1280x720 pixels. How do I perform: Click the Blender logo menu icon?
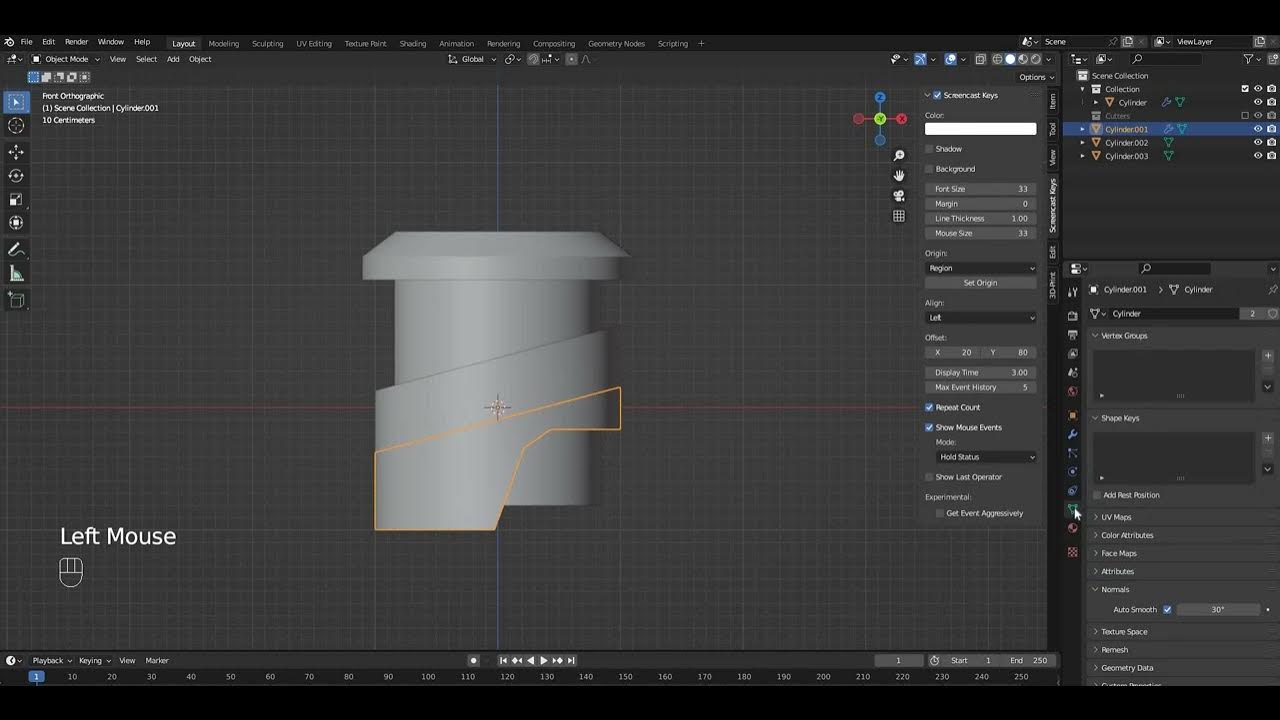(9, 42)
